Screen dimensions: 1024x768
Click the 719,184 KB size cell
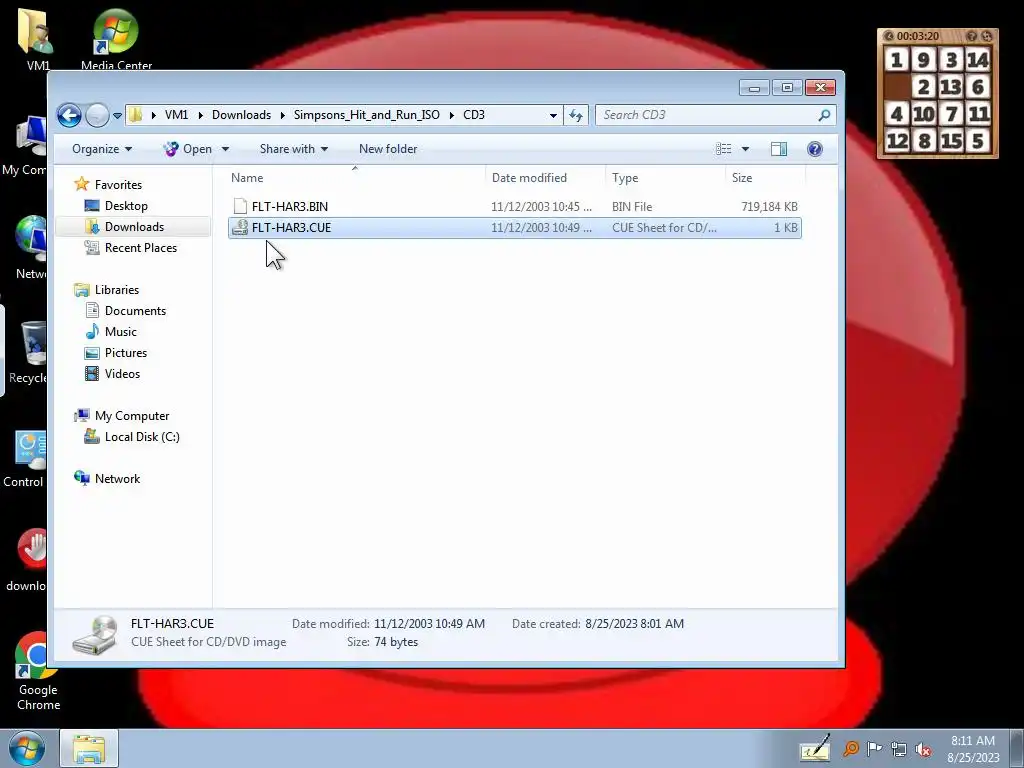pyautogui.click(x=769, y=206)
